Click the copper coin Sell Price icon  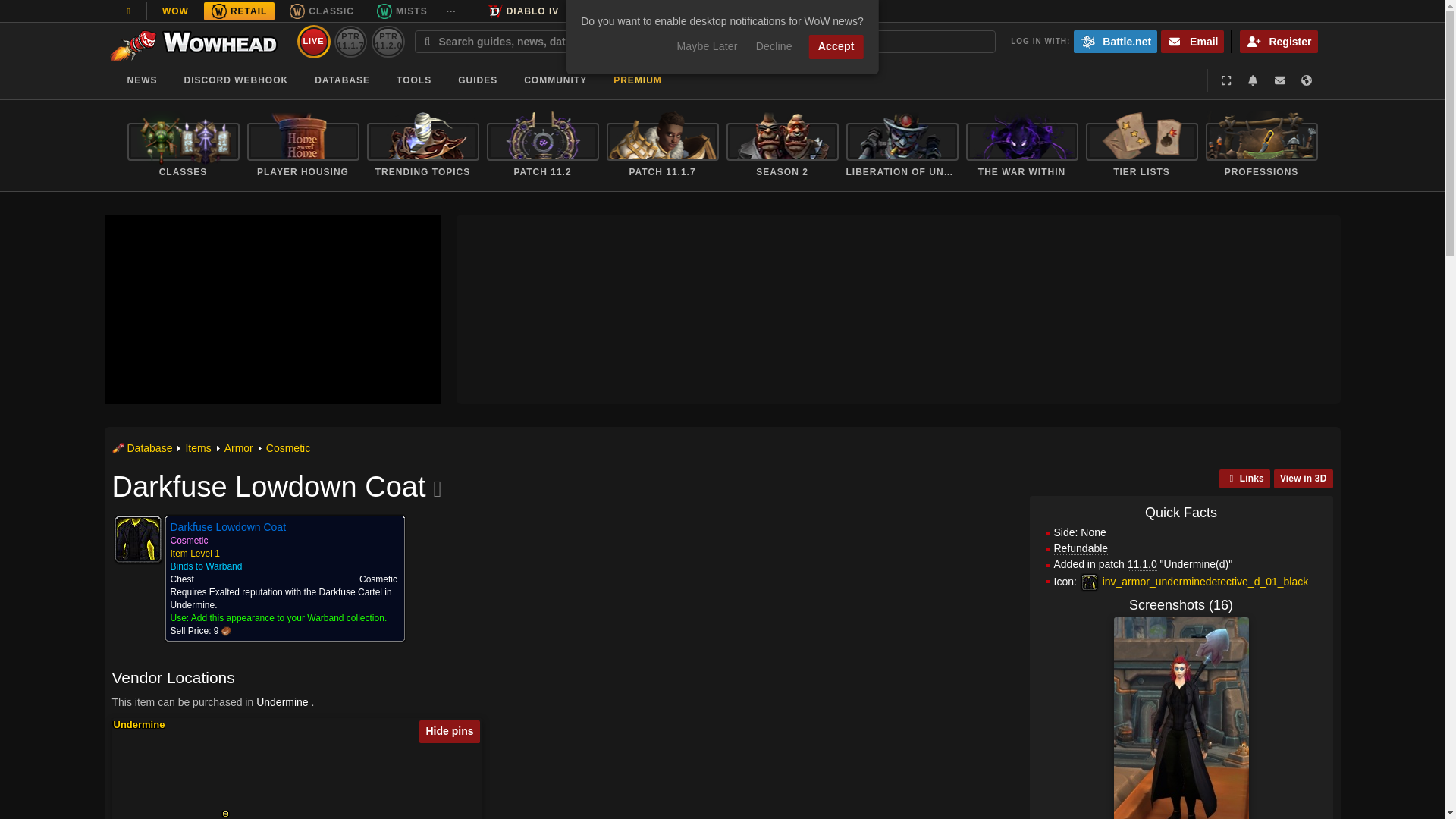[x=226, y=632]
